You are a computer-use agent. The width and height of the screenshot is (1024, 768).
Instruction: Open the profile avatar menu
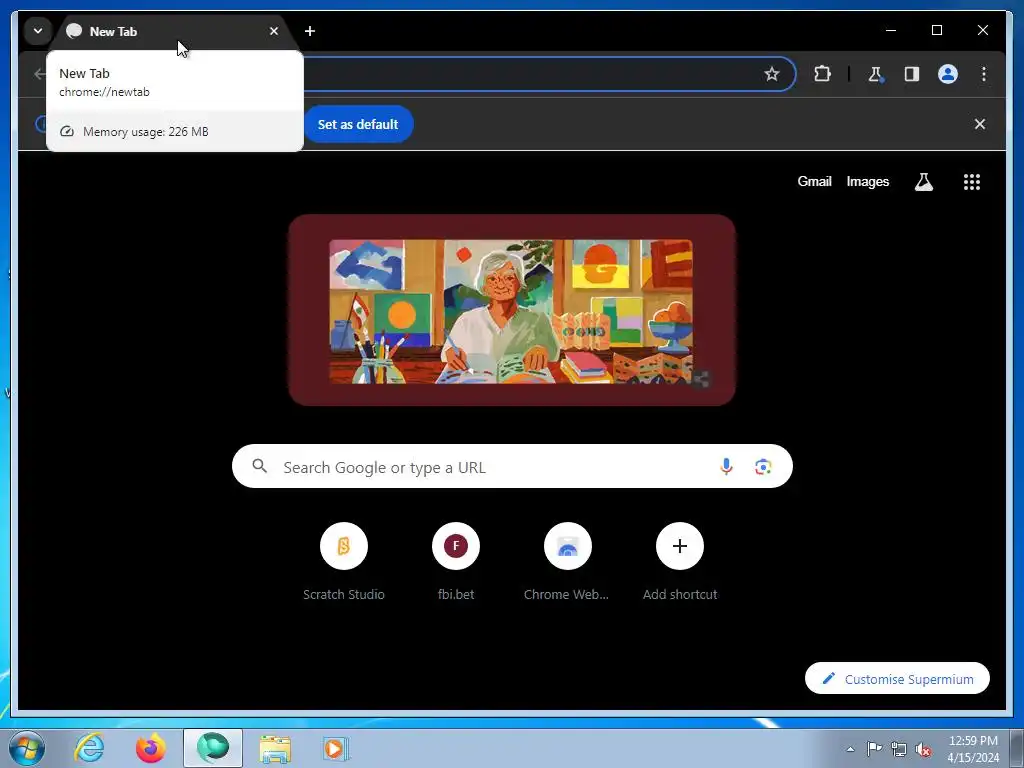[x=948, y=74]
